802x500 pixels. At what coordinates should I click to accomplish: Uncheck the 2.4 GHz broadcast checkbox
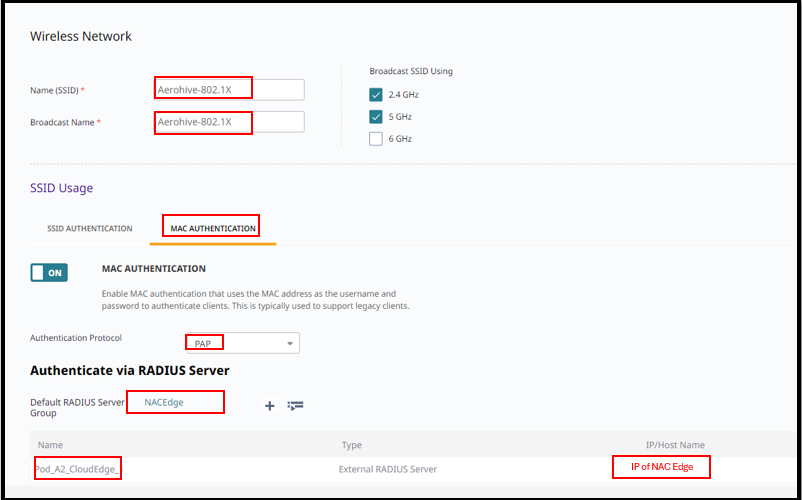pos(376,95)
